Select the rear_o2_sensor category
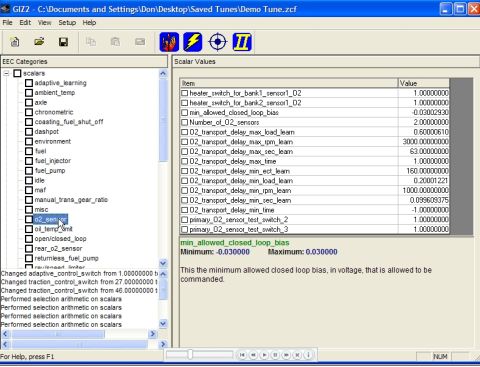This screenshot has height=367, width=480. [x=58, y=249]
